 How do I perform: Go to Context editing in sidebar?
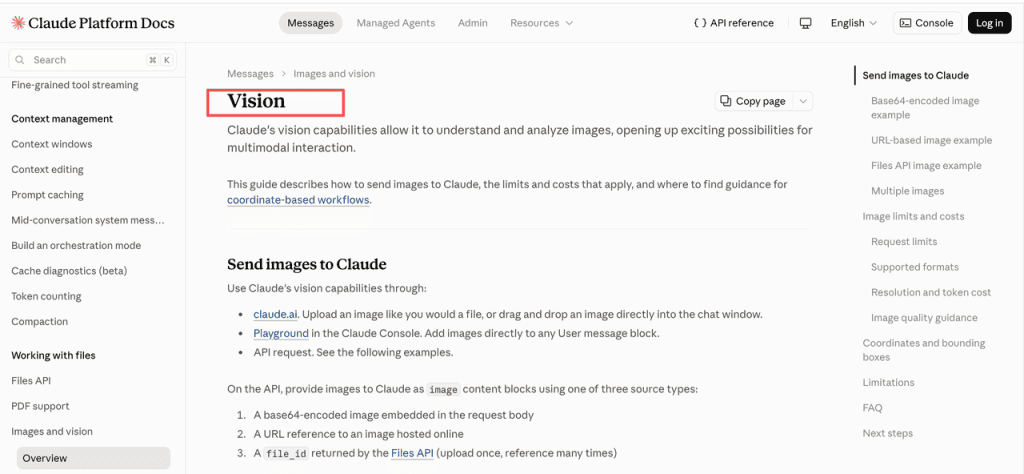point(47,170)
